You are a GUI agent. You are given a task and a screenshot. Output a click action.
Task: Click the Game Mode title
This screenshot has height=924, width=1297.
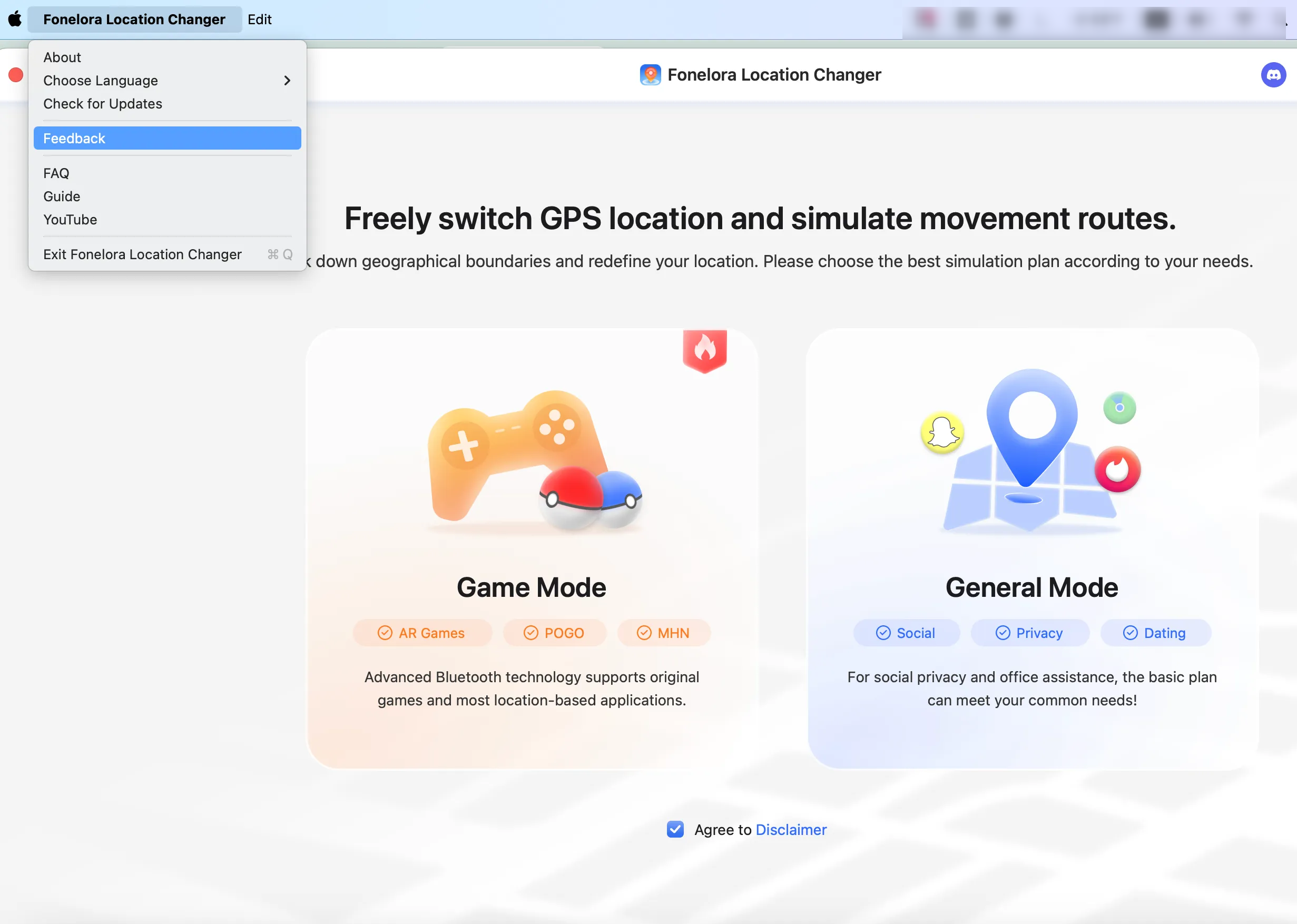[x=532, y=587]
